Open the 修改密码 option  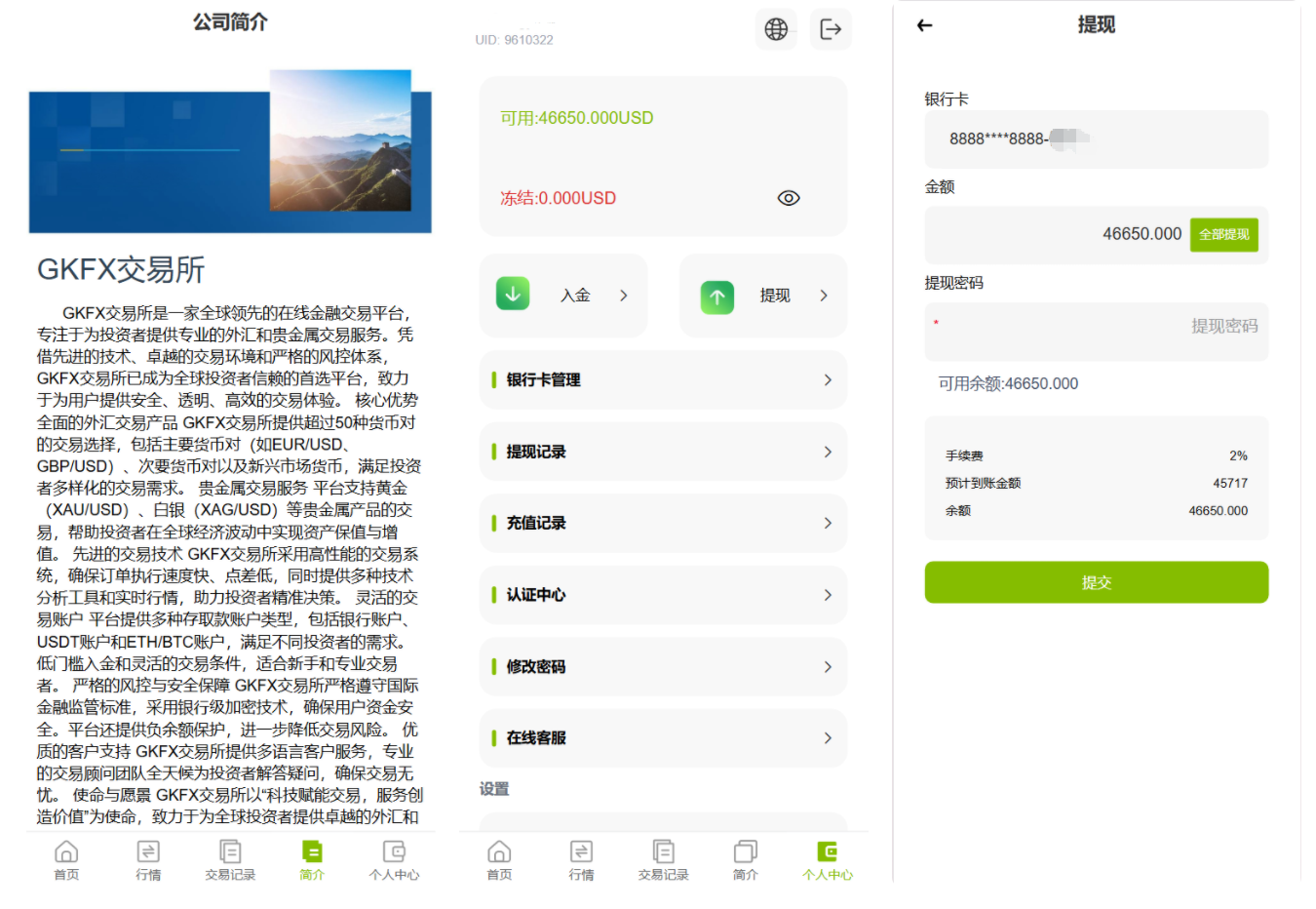click(x=663, y=666)
